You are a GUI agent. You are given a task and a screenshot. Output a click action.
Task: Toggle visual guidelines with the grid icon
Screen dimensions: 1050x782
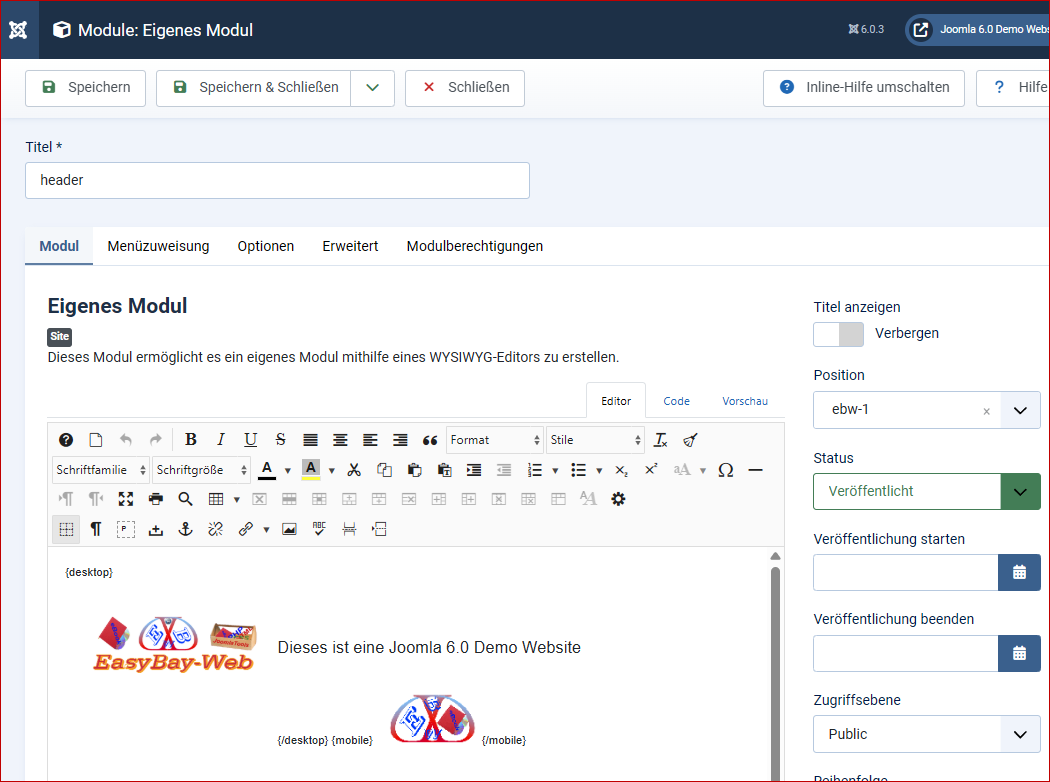pyautogui.click(x=65, y=529)
